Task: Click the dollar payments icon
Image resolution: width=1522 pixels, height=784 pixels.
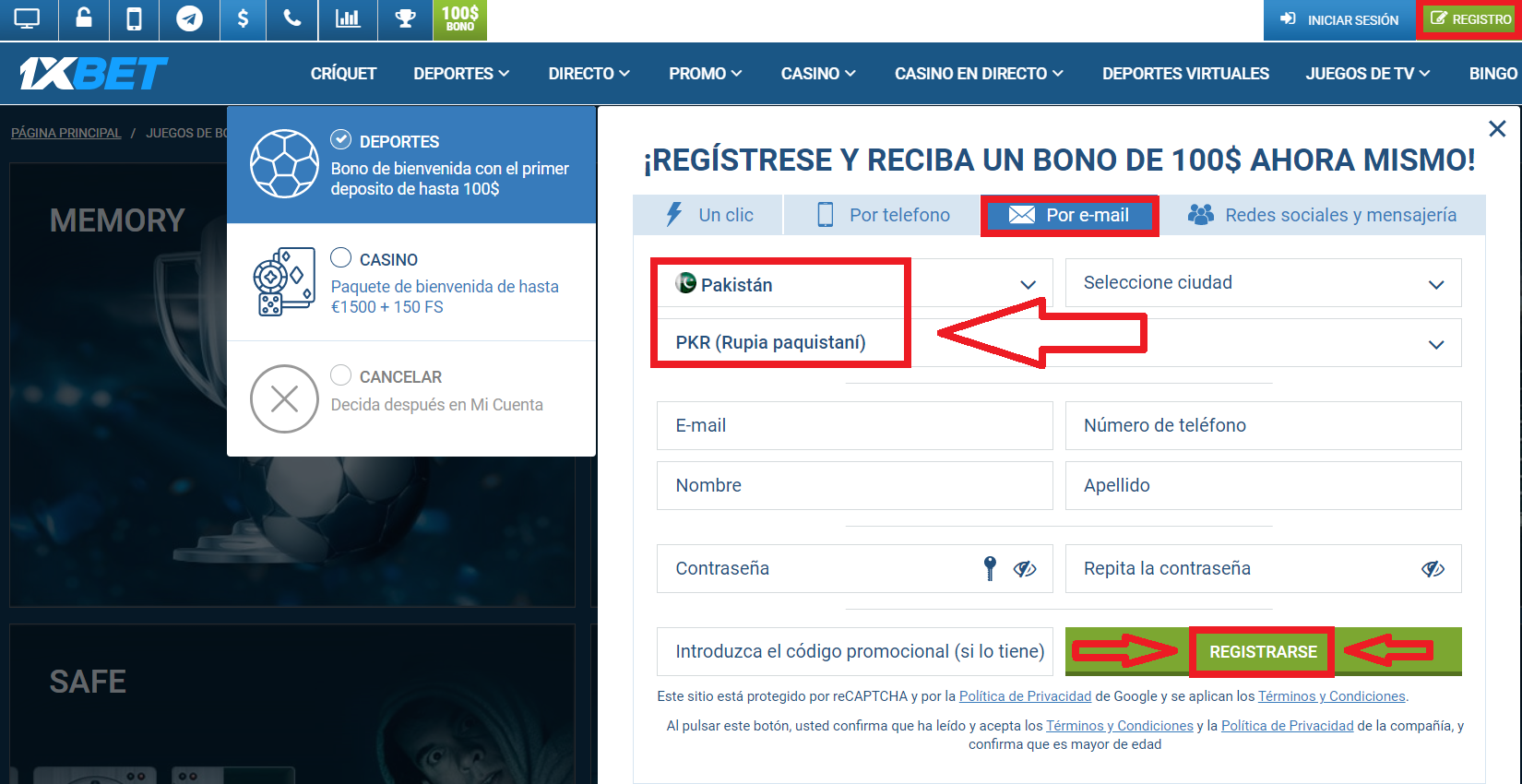Action: 243,18
